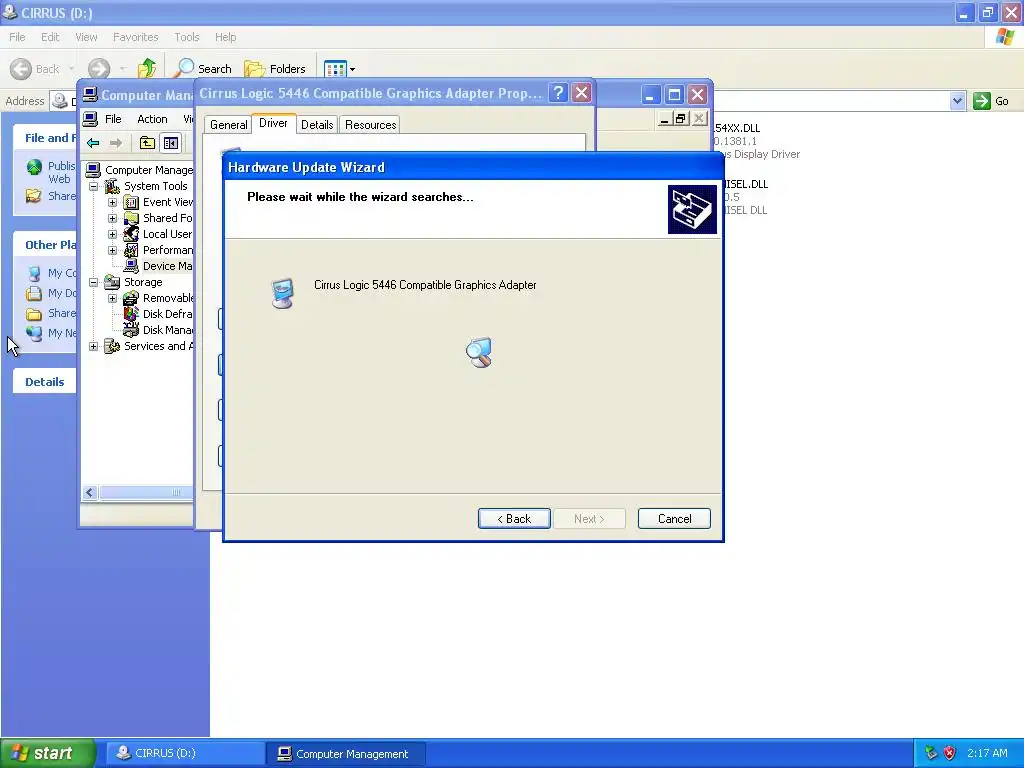1024x768 pixels.
Task: Open the View menu in CIRRUS explorer window
Action: tap(86, 37)
